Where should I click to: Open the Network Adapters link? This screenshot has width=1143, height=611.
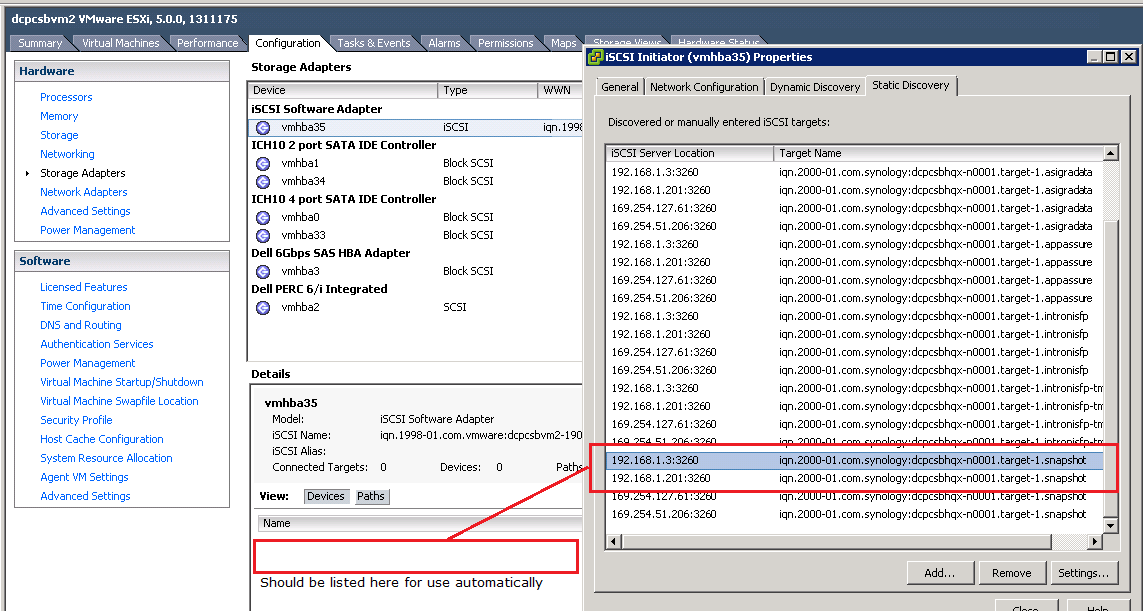84,192
